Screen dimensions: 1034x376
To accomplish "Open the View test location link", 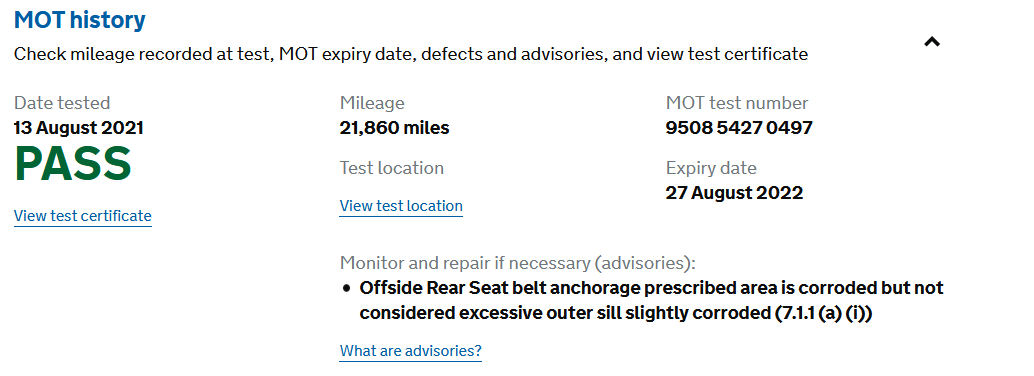I will tap(401, 206).
